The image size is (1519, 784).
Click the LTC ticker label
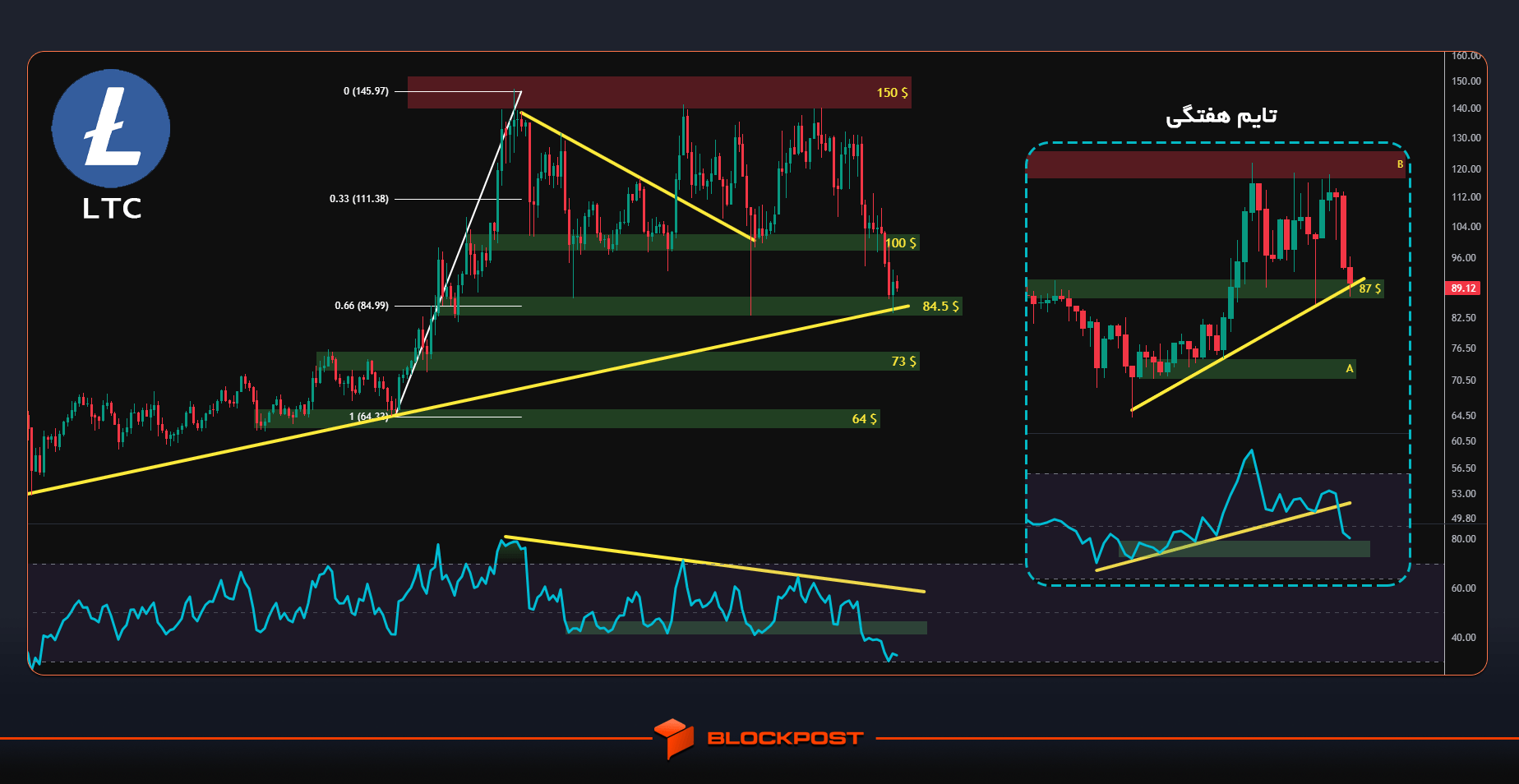(112, 209)
